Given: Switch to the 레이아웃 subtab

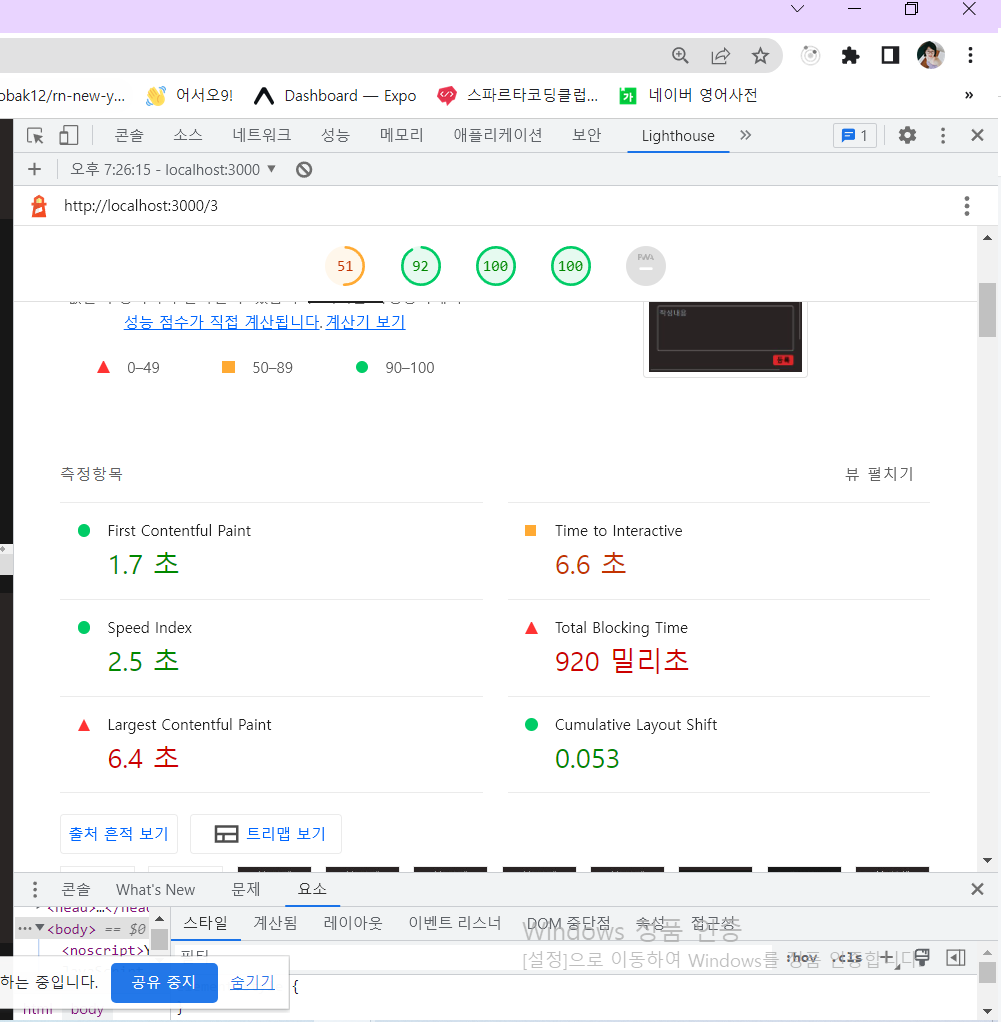Looking at the screenshot, I should [x=353, y=923].
